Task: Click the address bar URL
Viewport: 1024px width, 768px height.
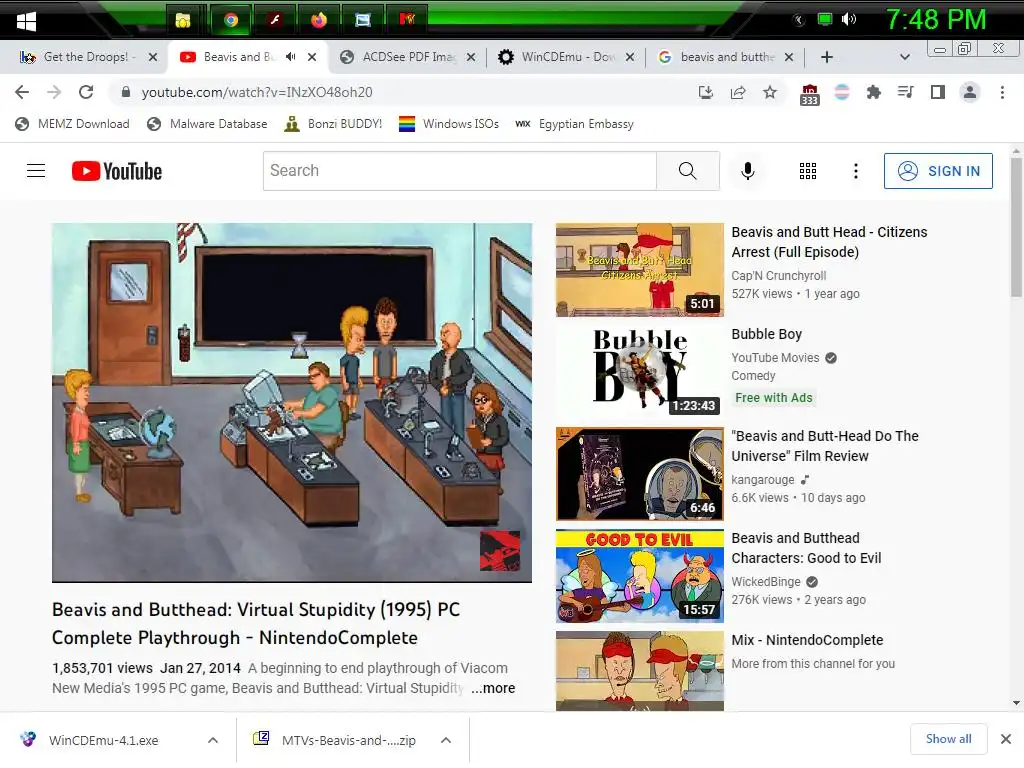Action: click(x=257, y=92)
